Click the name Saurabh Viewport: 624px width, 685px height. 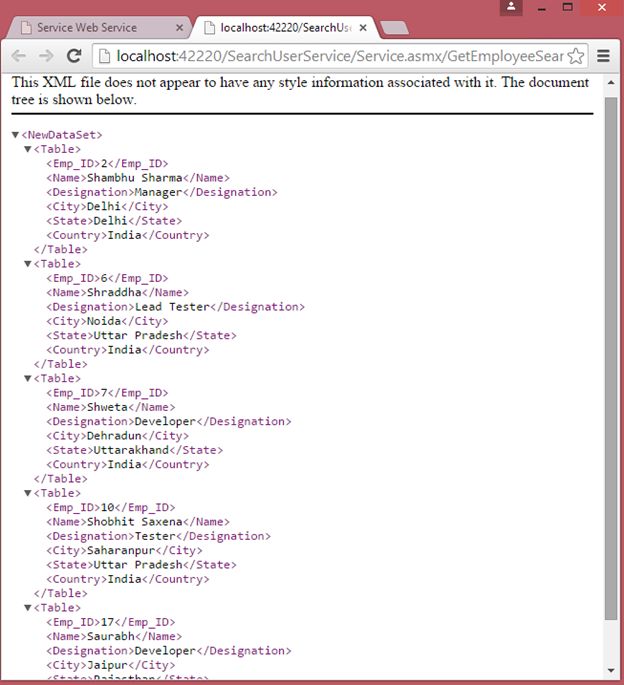pyautogui.click(x=111, y=637)
